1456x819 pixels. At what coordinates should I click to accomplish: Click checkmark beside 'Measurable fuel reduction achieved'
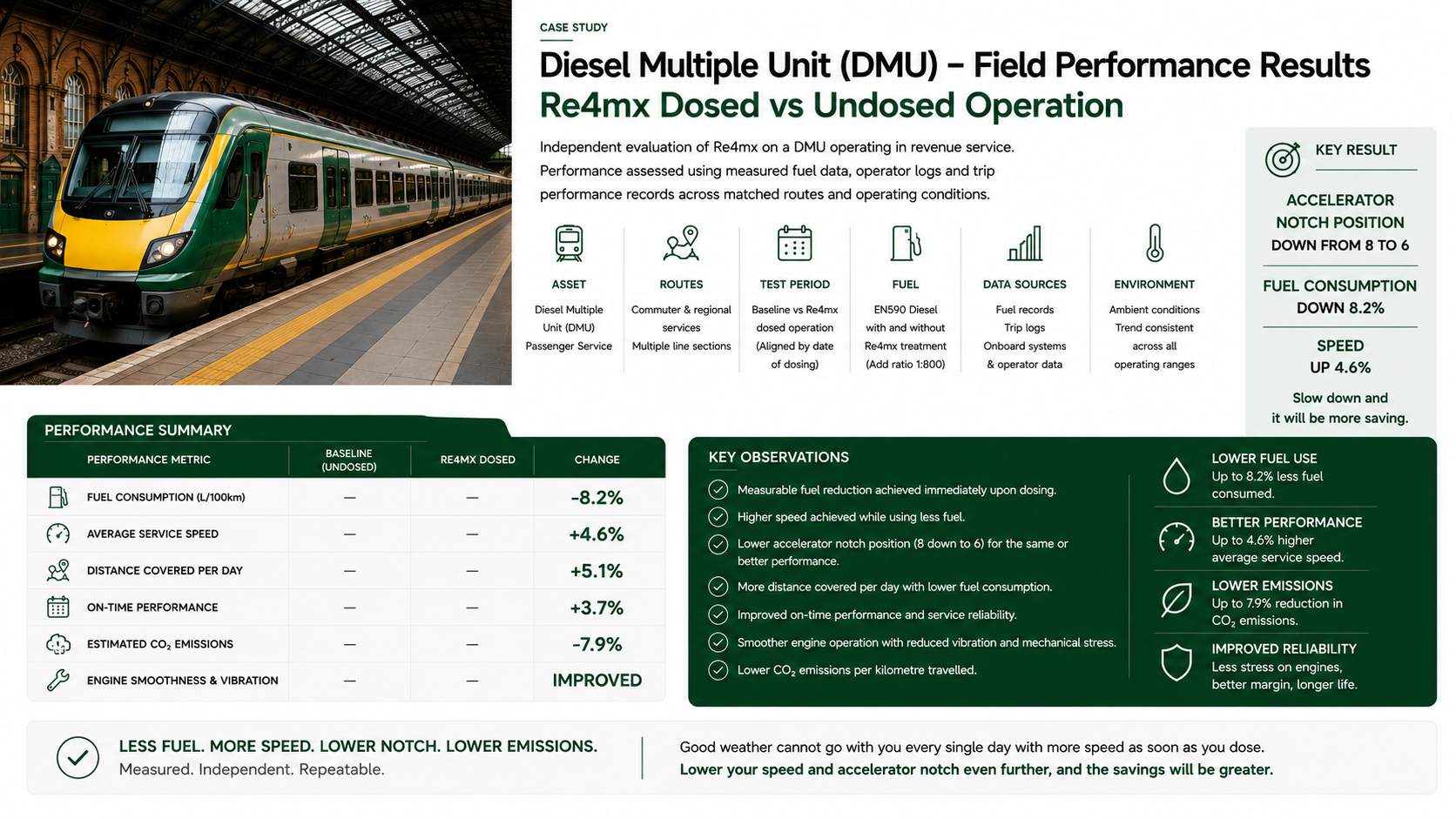tap(718, 490)
